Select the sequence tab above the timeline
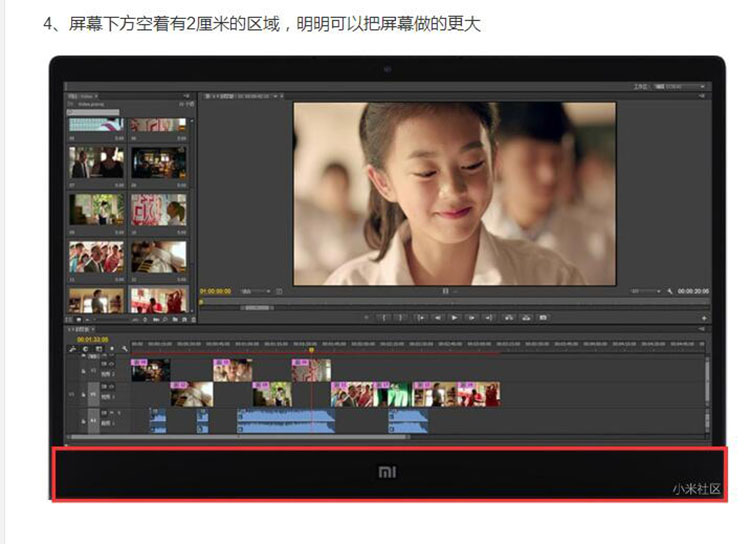This screenshot has height=544, width=750. click(80, 329)
